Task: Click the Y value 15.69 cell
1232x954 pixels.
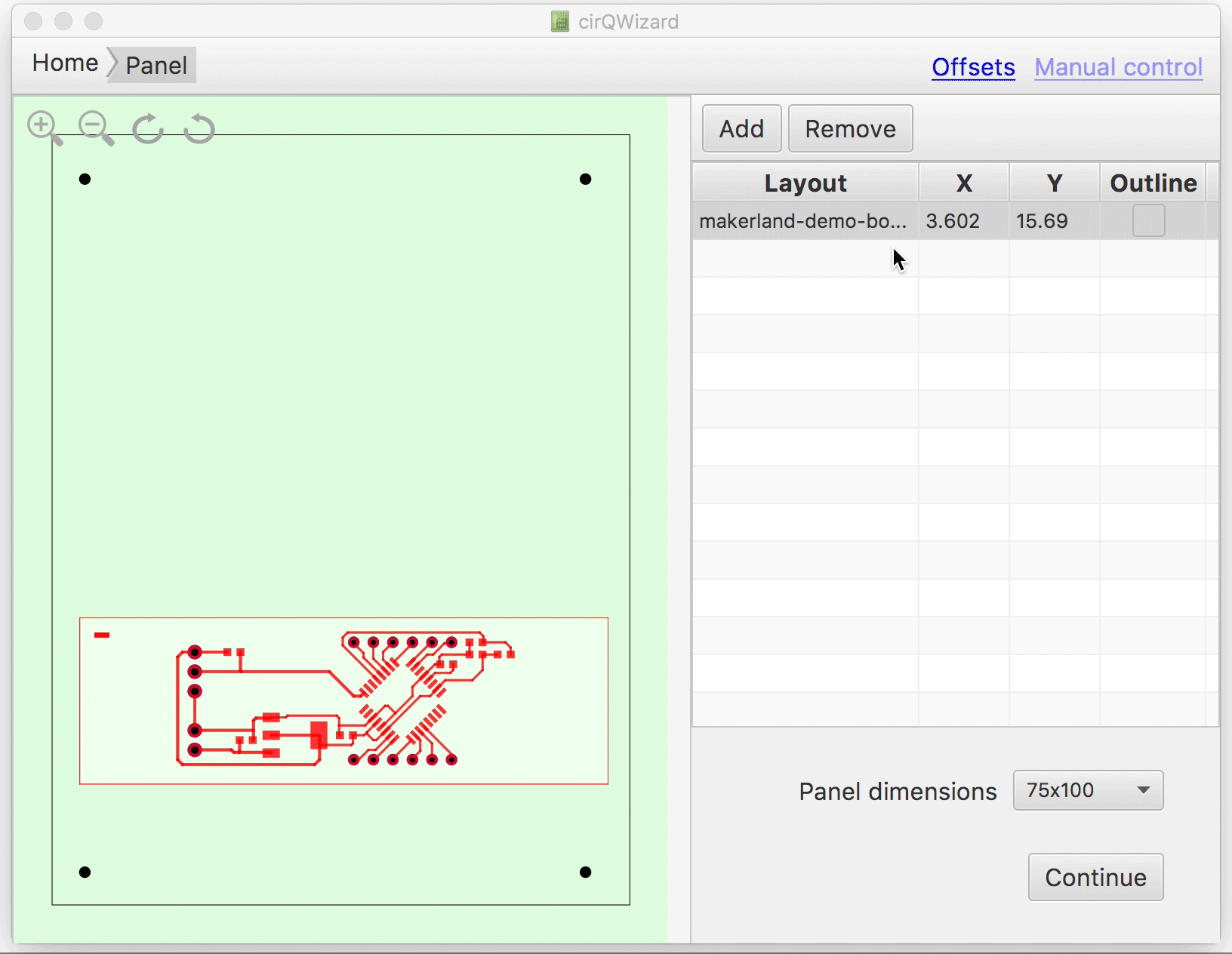Action: 1055,221
